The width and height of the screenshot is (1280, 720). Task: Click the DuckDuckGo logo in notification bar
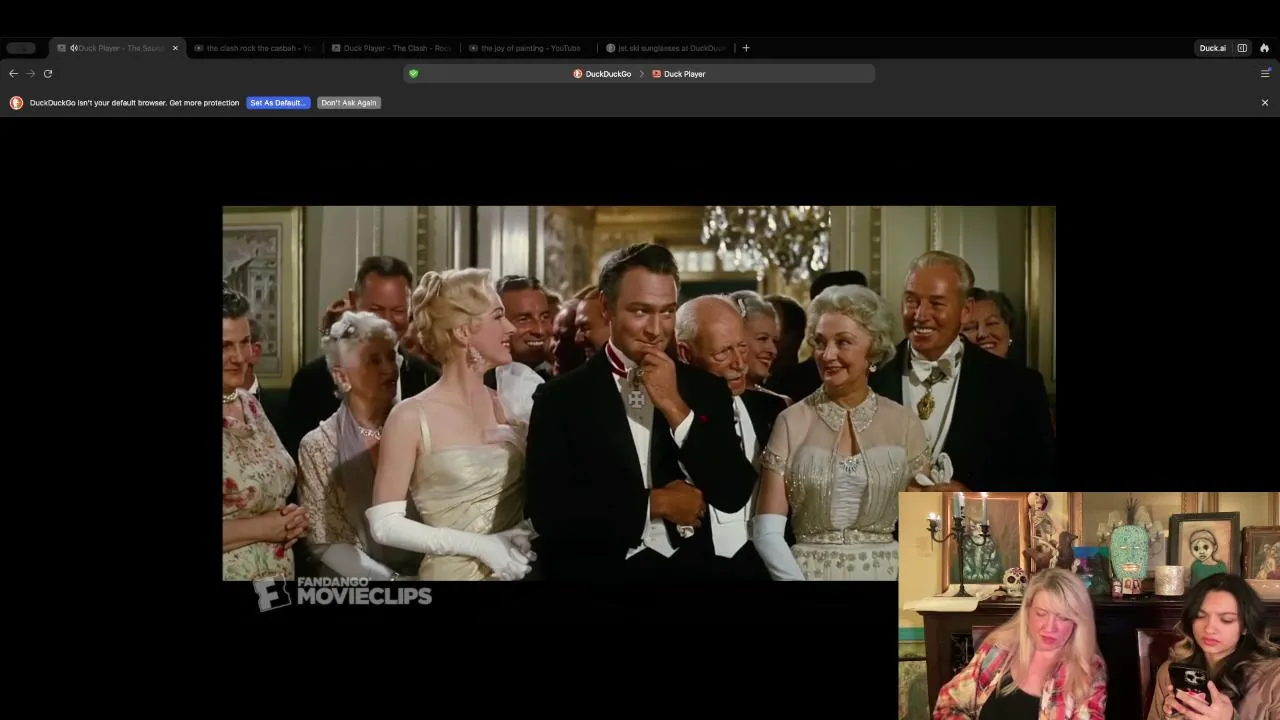click(16, 103)
